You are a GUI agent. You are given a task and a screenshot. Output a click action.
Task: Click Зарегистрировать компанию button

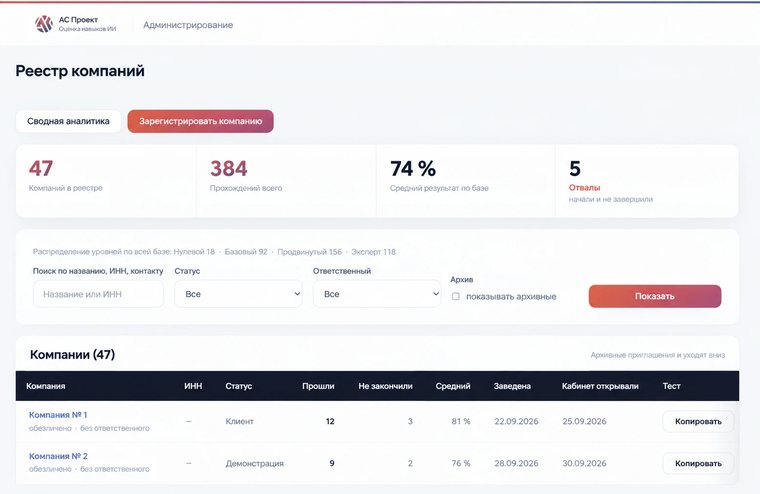point(201,121)
